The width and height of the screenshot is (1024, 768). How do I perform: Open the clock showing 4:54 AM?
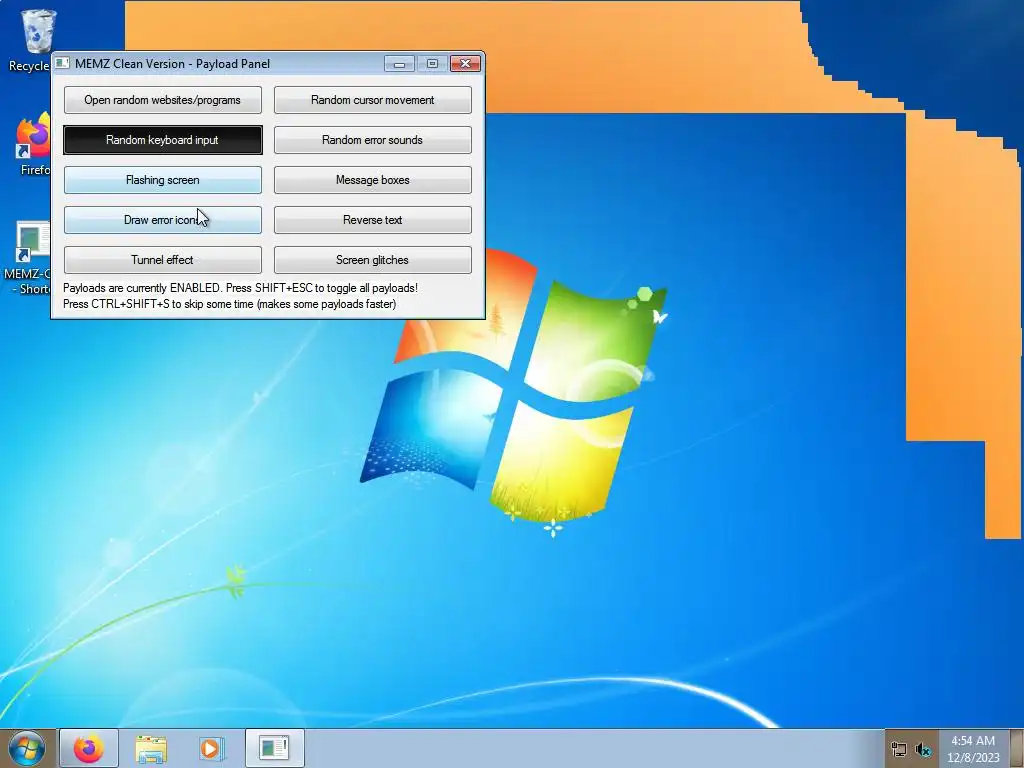973,748
